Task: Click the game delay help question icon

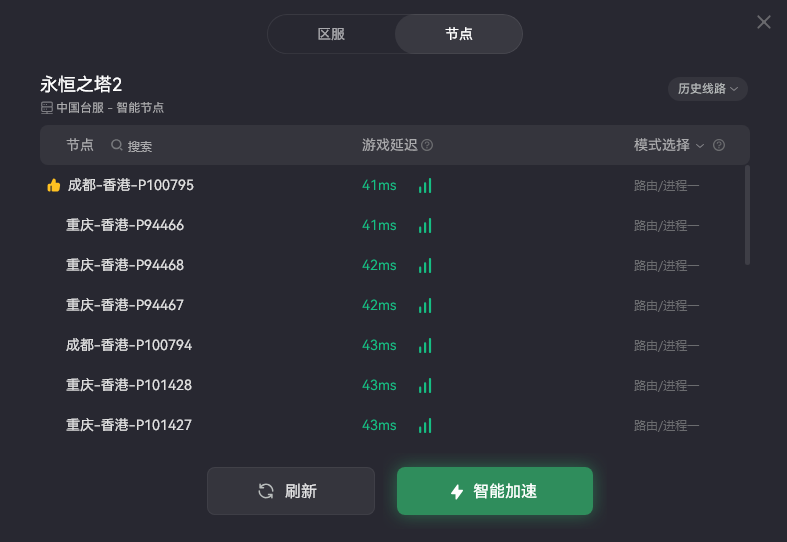Action: tap(427, 145)
